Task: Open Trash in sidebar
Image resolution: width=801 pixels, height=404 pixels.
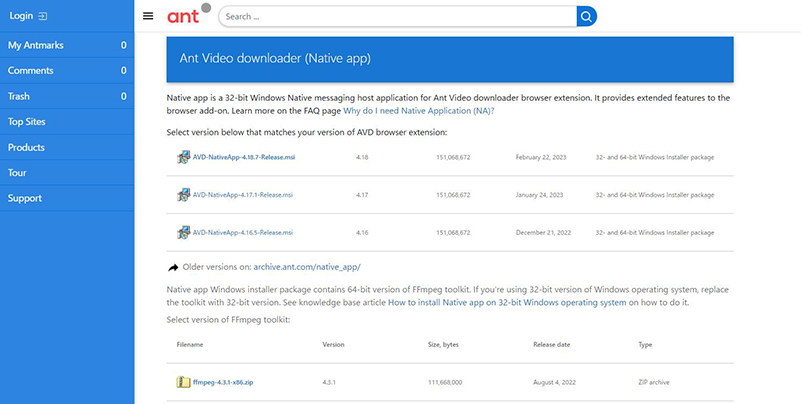Action: click(x=67, y=96)
